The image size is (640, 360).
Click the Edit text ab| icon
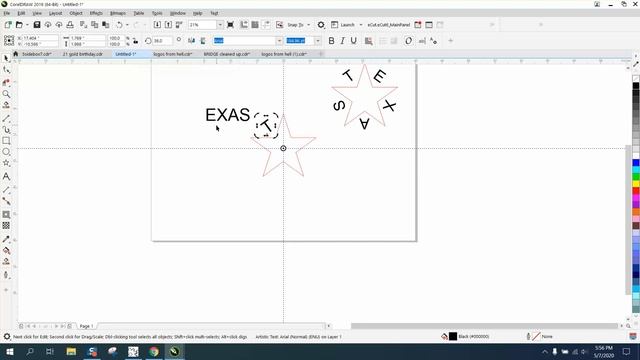click(x=422, y=41)
